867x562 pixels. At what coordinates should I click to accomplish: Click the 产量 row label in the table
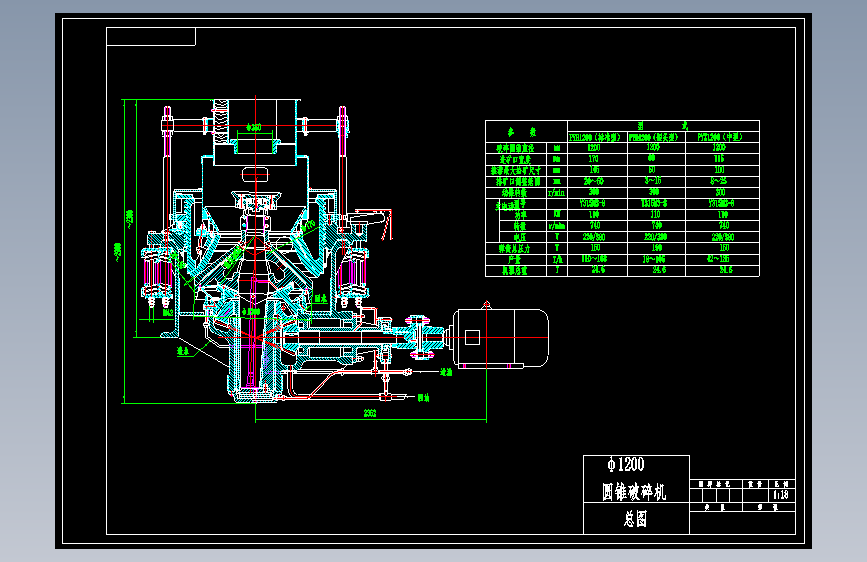tap(515, 259)
